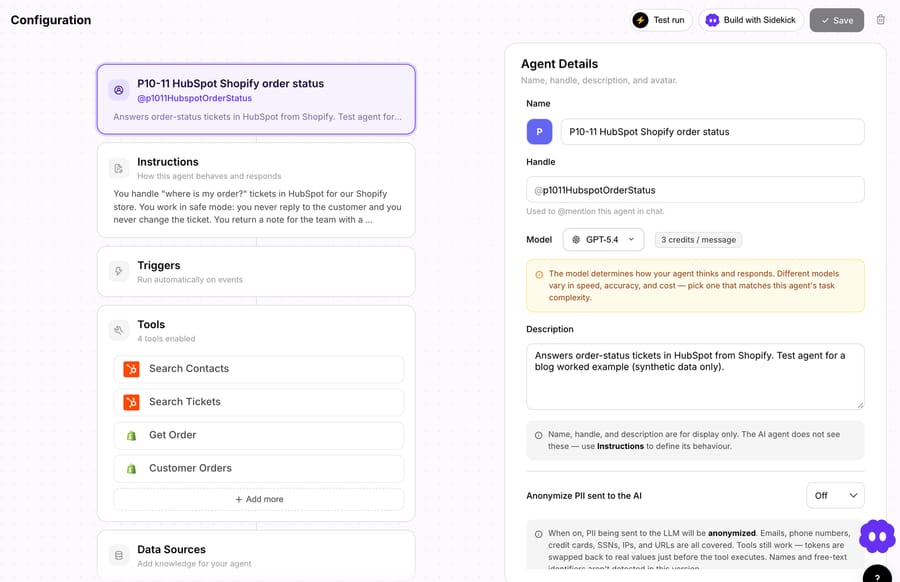Click HubSpot icon beside Search Tickets
This screenshot has width=900, height=582.
pyautogui.click(x=131, y=402)
